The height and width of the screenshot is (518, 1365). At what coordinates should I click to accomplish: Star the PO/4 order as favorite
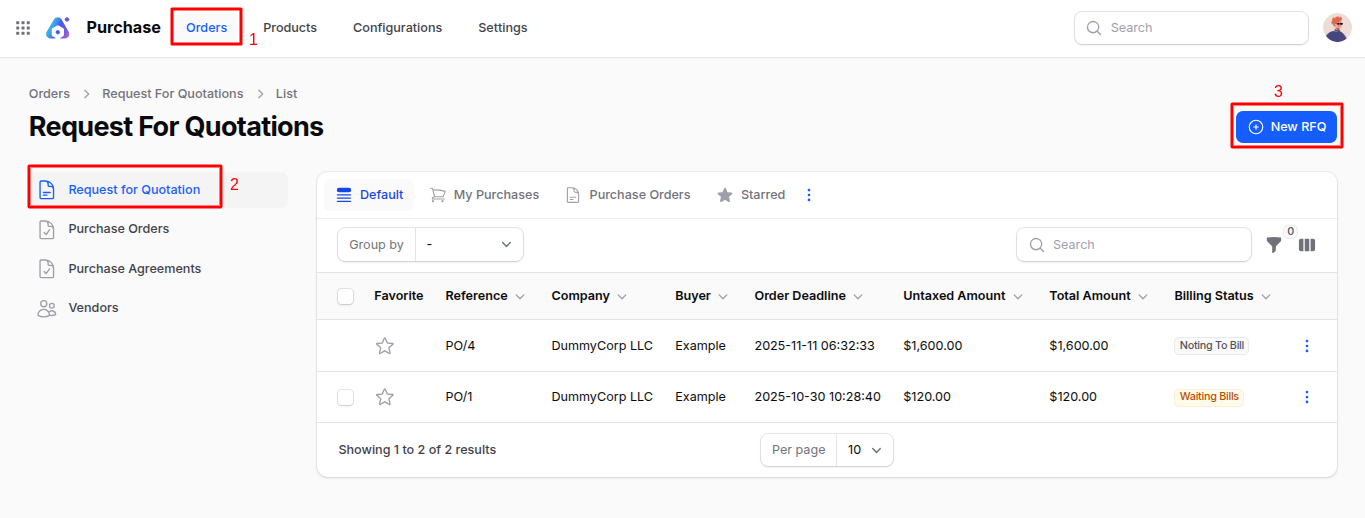pos(385,346)
